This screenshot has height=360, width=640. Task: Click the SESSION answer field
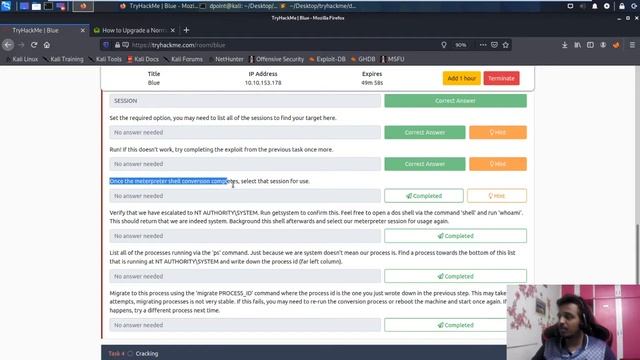click(x=245, y=101)
